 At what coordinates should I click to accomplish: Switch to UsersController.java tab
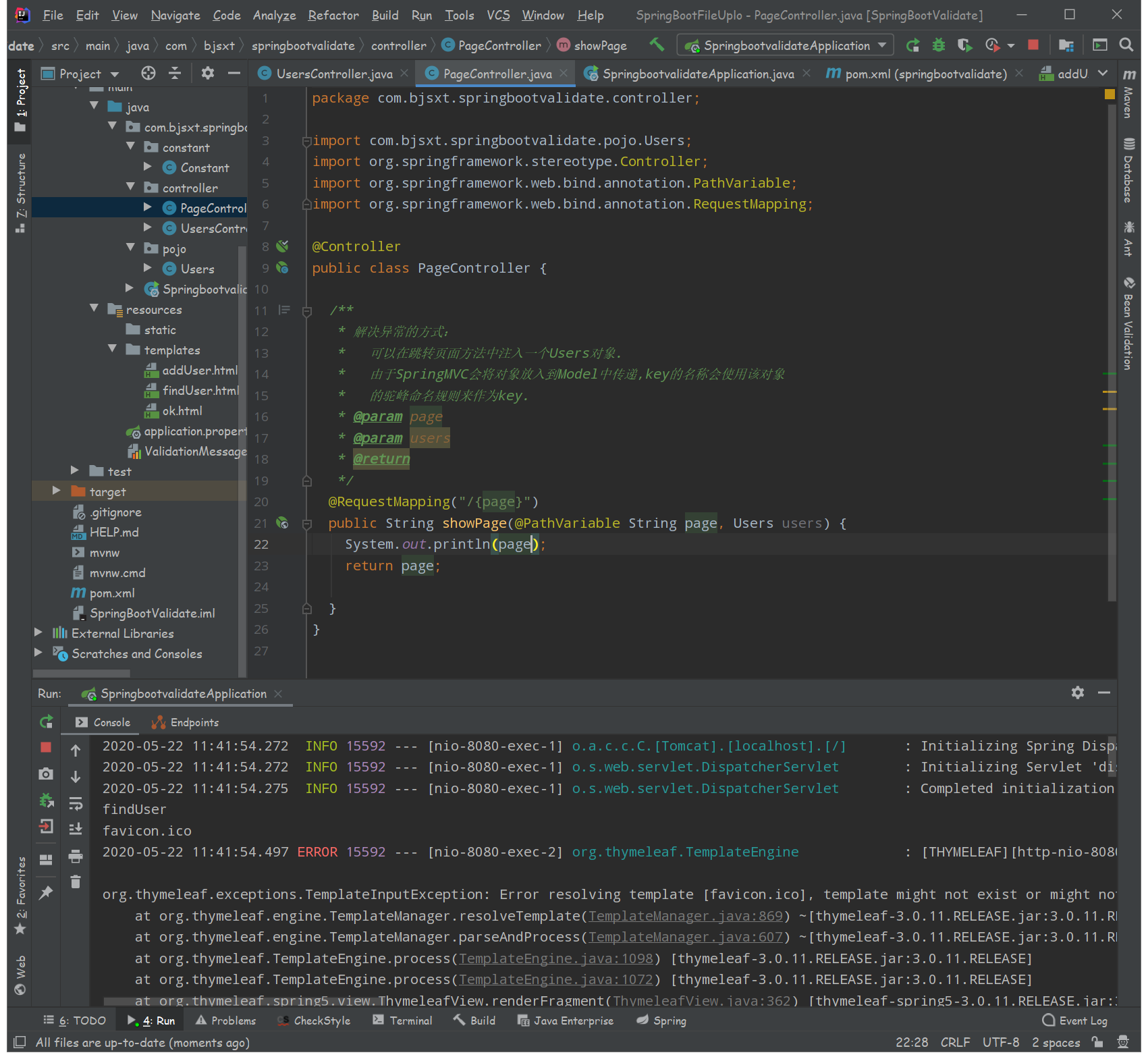coord(334,74)
